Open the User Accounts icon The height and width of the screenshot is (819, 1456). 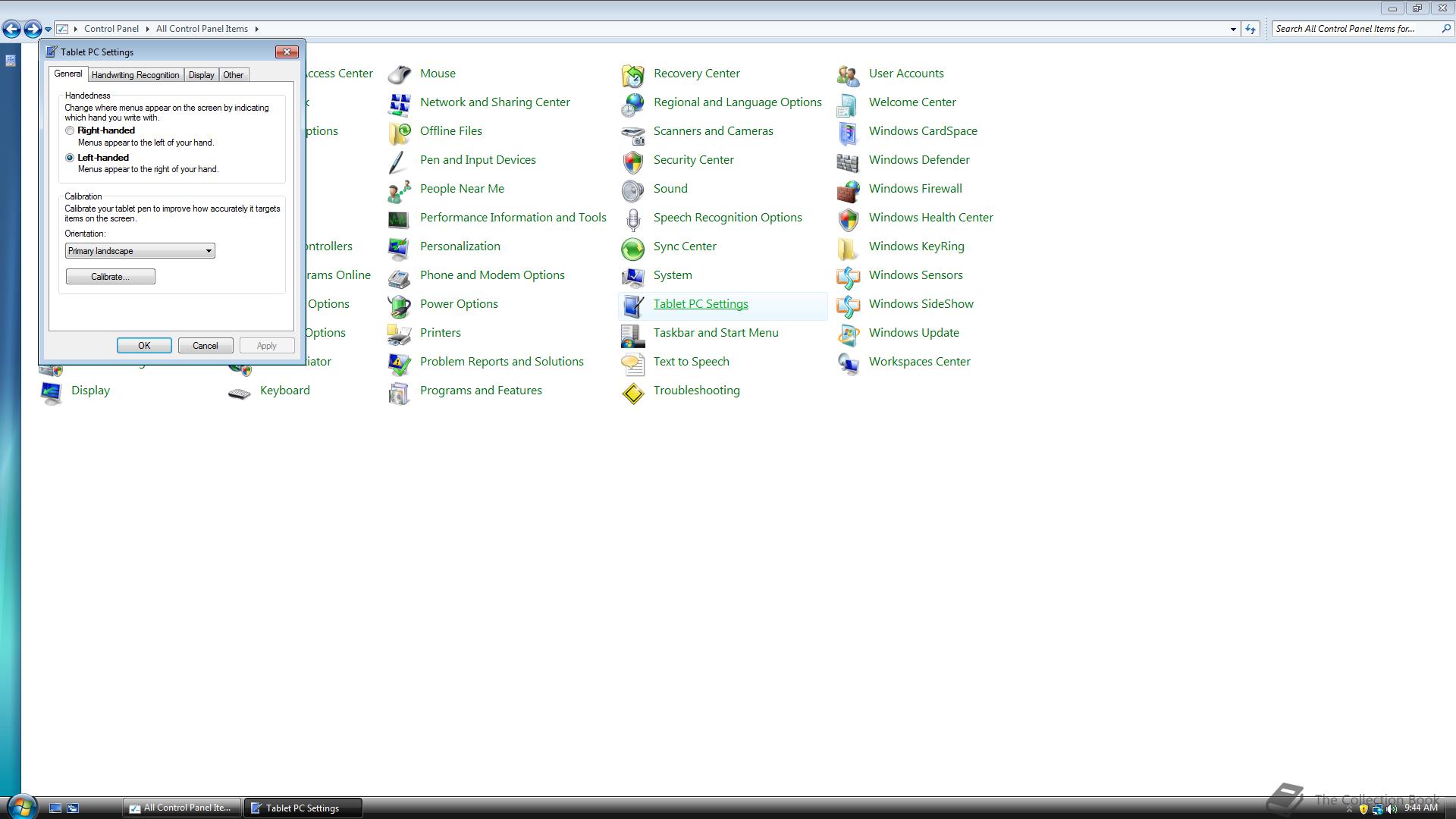click(849, 74)
